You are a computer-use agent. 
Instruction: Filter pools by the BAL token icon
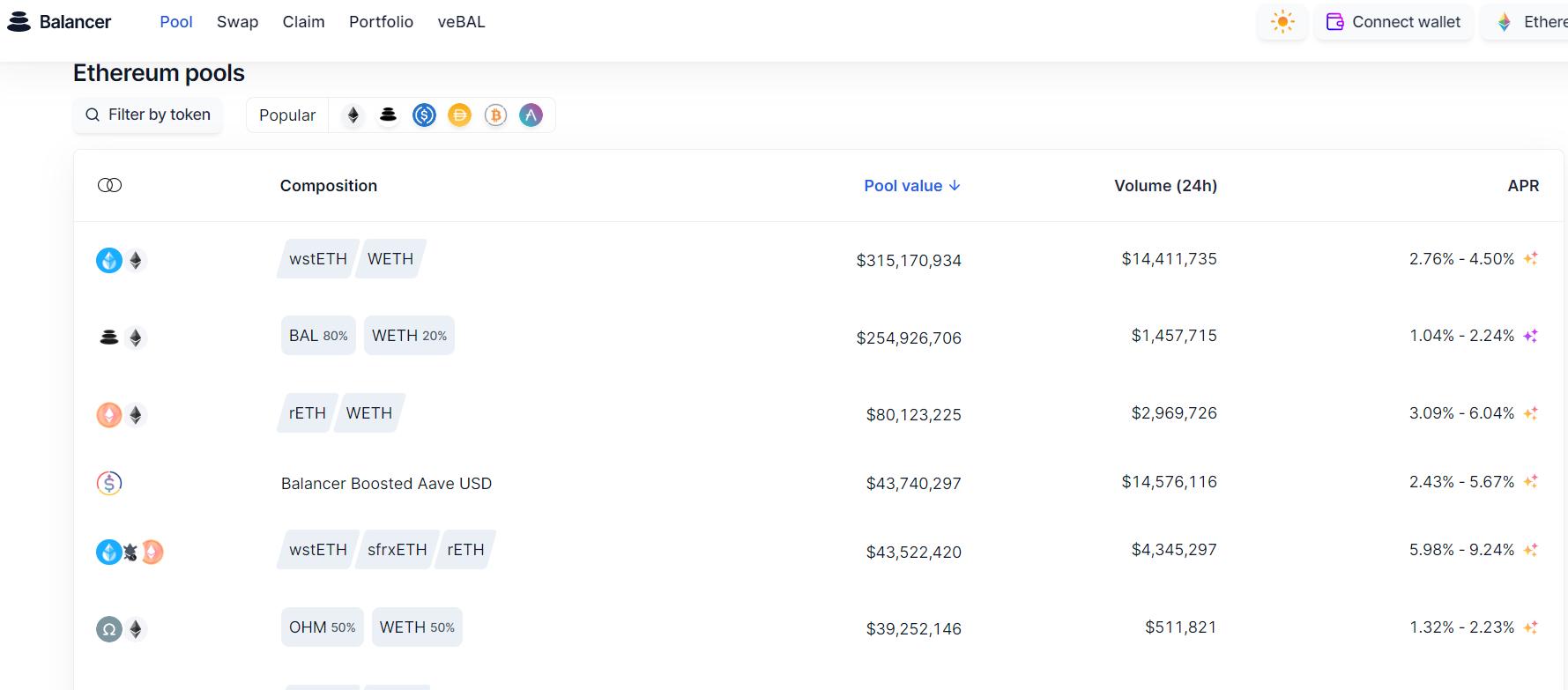pyautogui.click(x=388, y=115)
